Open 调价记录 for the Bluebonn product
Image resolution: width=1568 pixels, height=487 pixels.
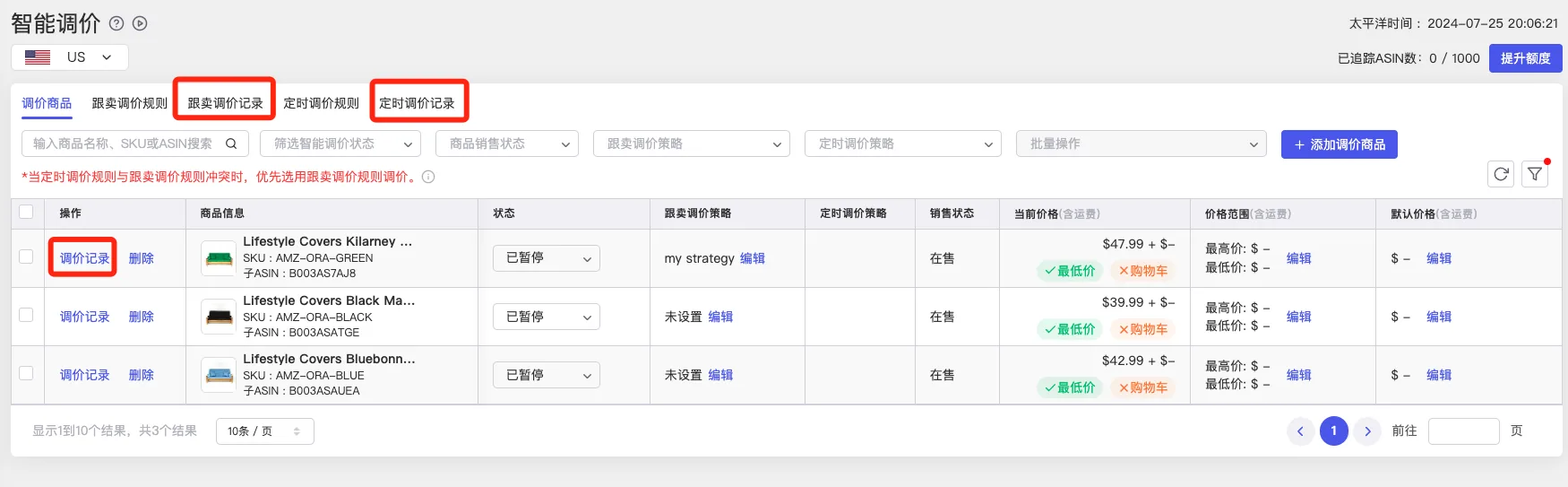pyautogui.click(x=84, y=375)
